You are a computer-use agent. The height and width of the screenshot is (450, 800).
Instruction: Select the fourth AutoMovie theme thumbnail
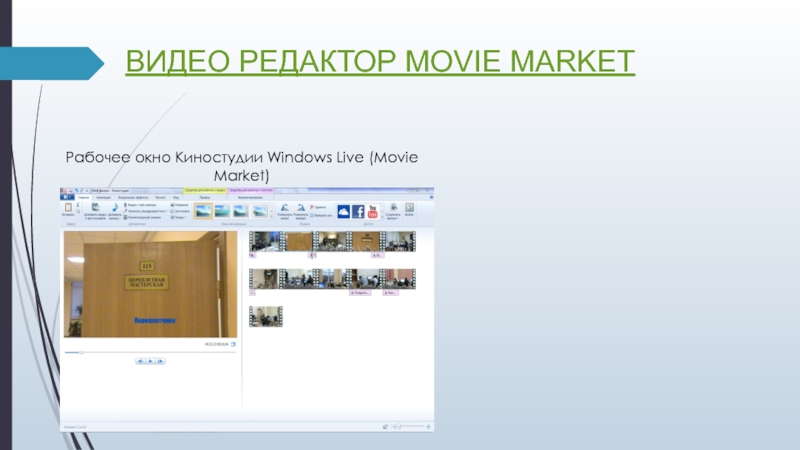tap(260, 211)
